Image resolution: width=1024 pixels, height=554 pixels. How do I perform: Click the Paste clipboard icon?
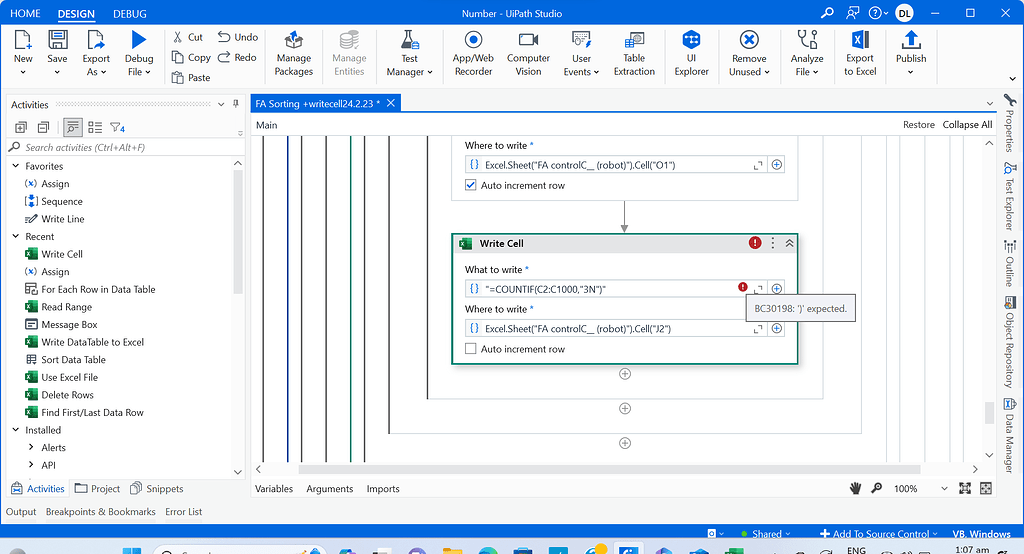tap(178, 78)
